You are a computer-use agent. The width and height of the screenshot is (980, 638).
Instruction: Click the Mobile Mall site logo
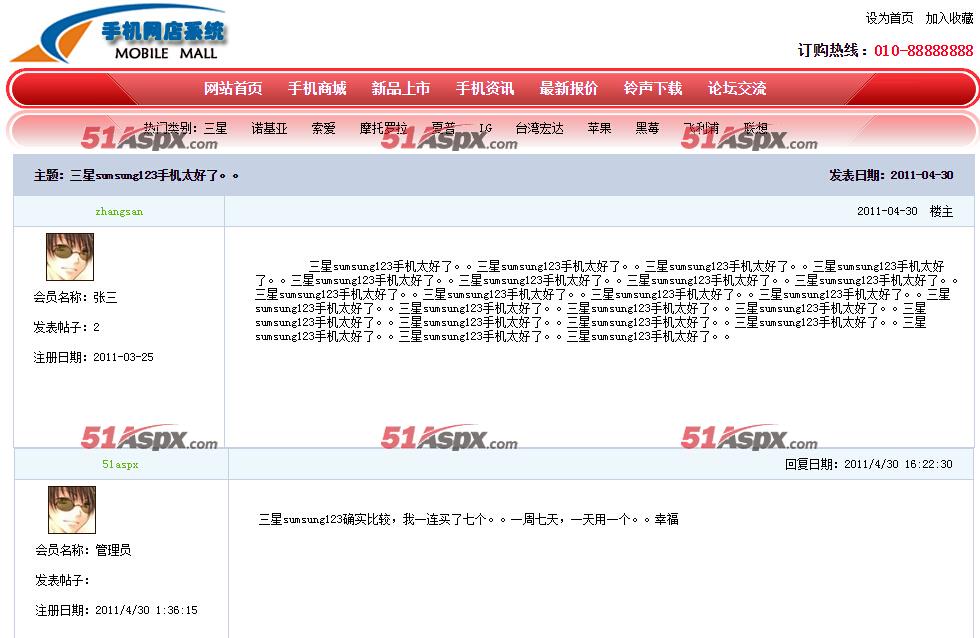pos(119,34)
